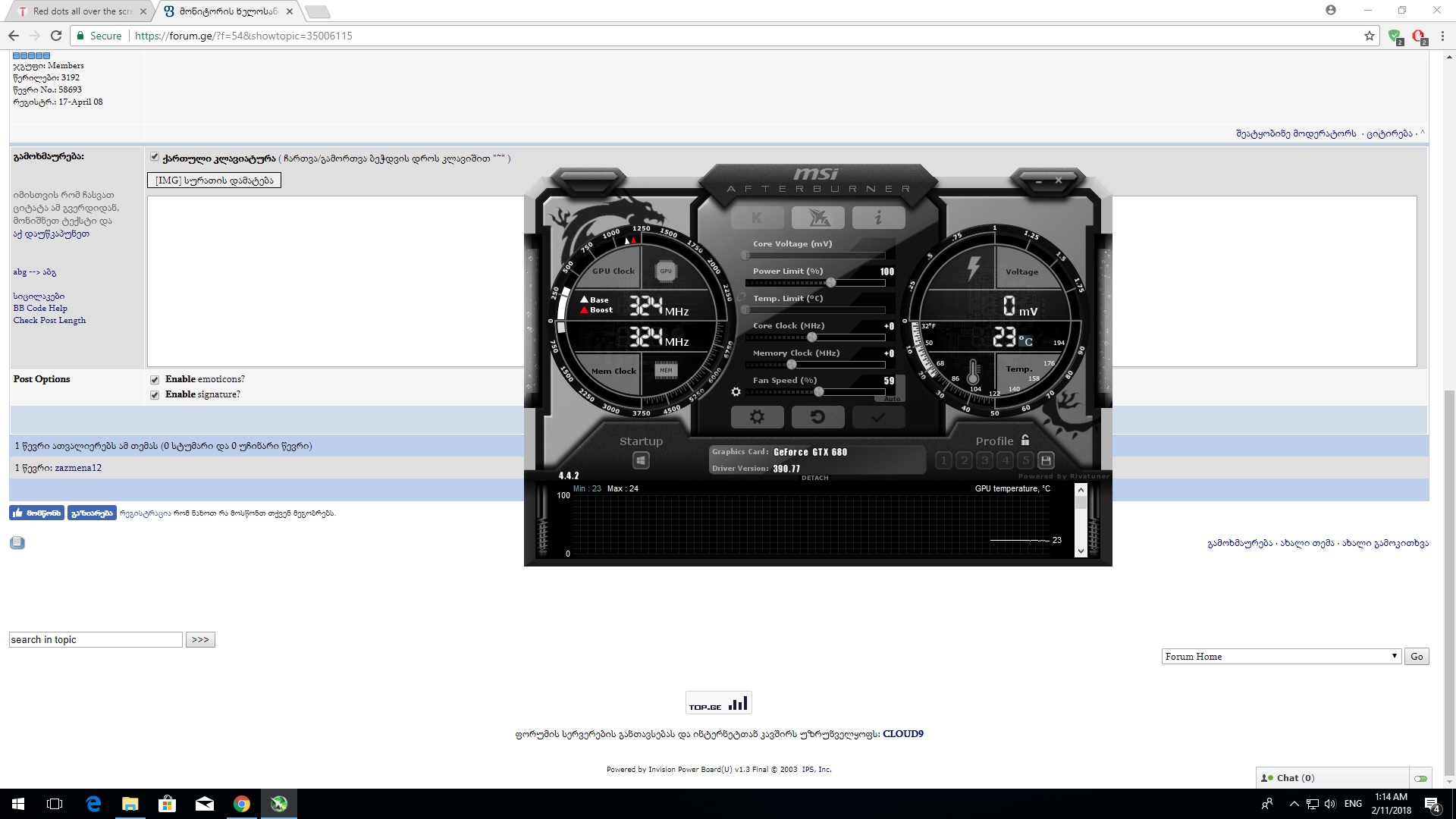Click the profile lock icon
The width and height of the screenshot is (1456, 819).
[x=1025, y=441]
